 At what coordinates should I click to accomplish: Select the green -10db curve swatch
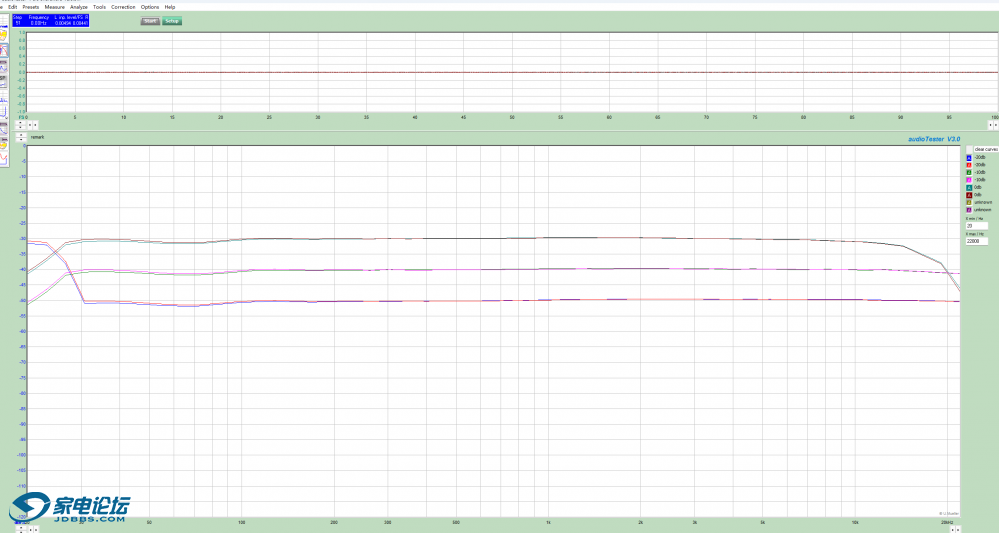pos(969,173)
